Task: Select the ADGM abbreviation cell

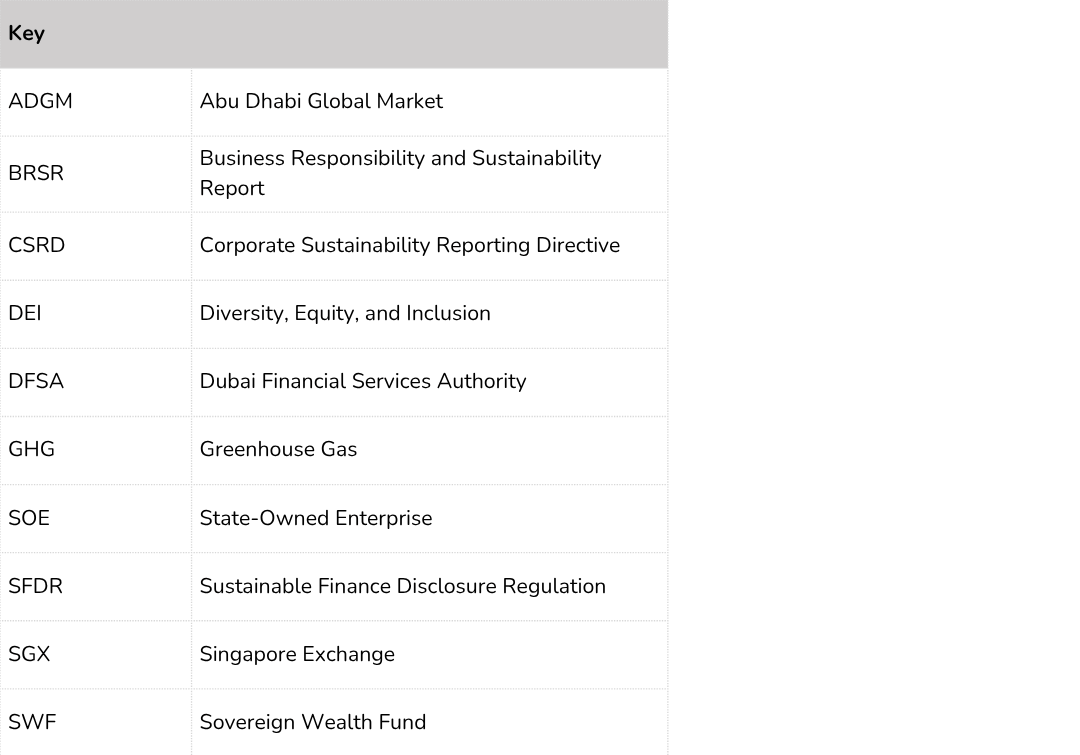Action: (x=96, y=102)
